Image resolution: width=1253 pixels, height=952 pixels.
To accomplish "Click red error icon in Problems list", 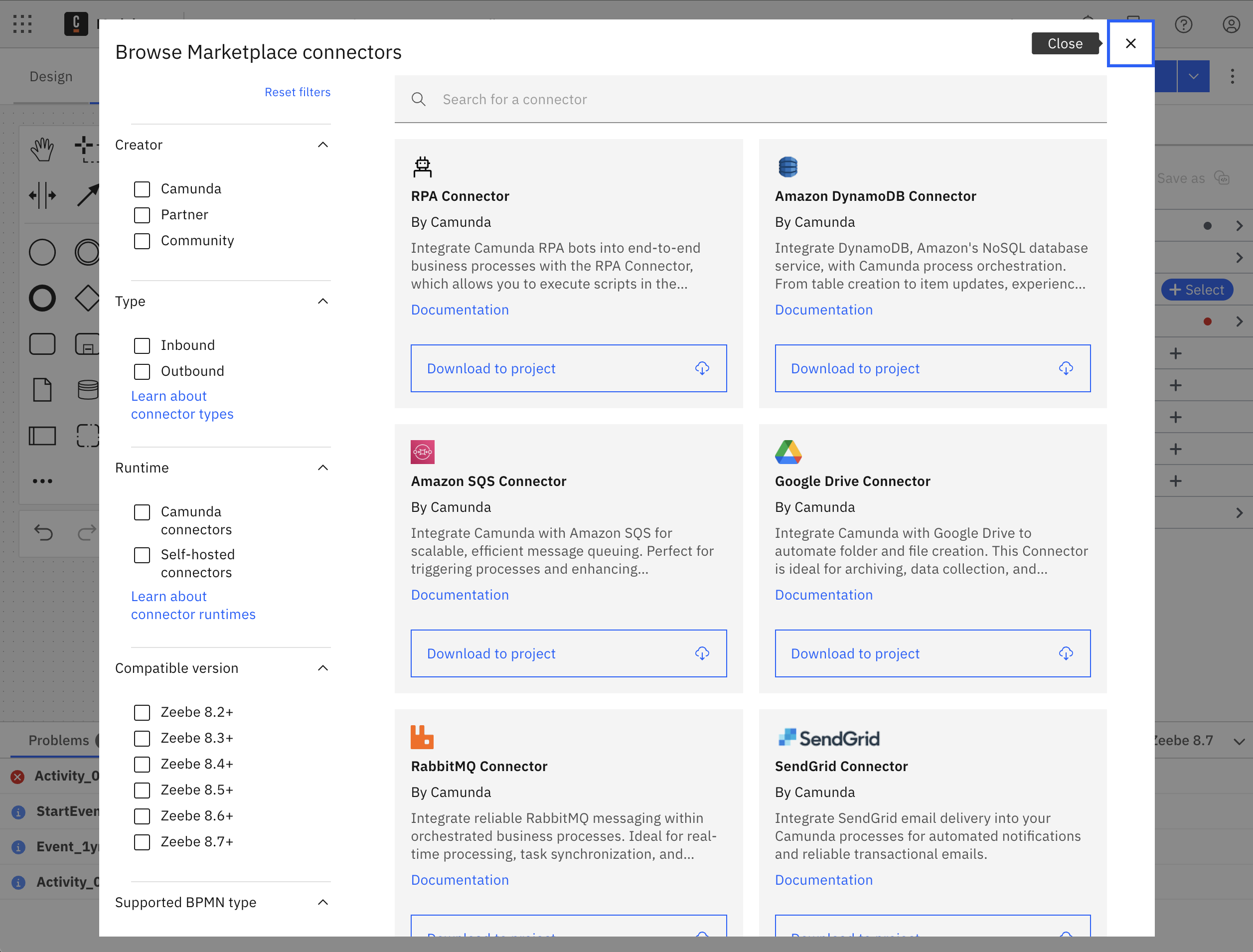I will coord(18,777).
